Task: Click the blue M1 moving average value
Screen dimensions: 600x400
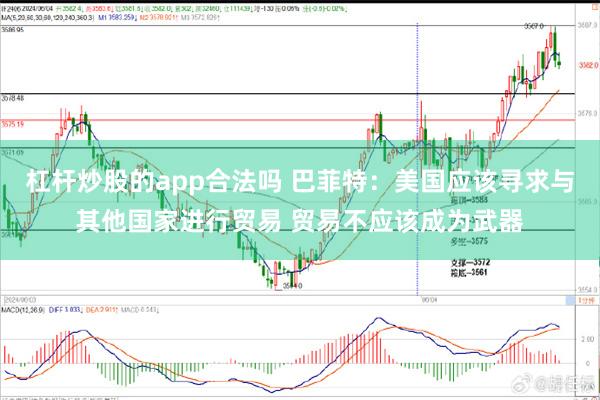Action: [116, 18]
